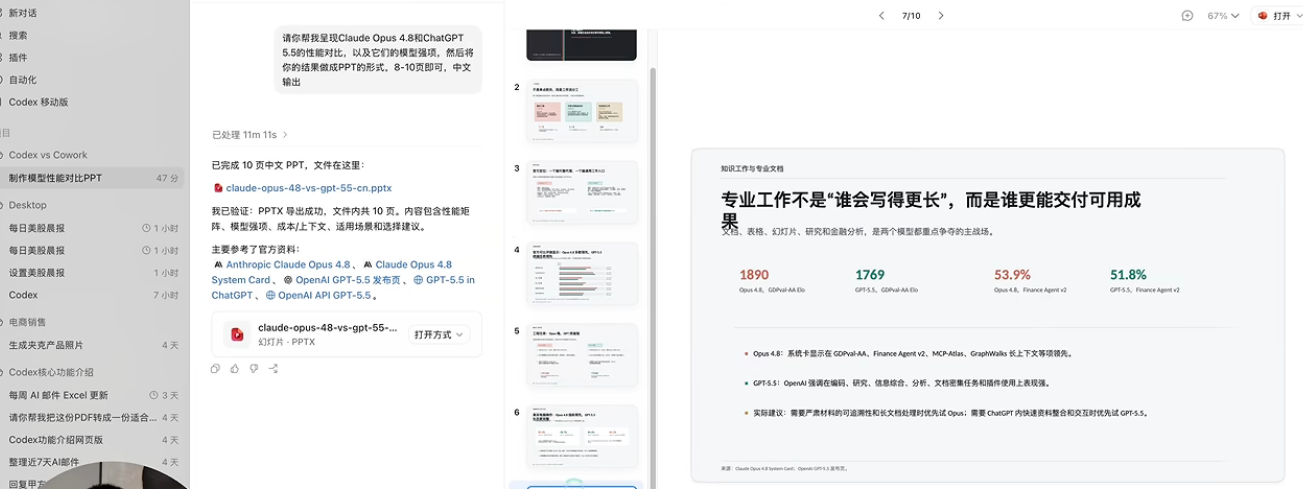The image size is (1303, 489).
Task: Go to the next slide with right arrow
Action: click(941, 16)
